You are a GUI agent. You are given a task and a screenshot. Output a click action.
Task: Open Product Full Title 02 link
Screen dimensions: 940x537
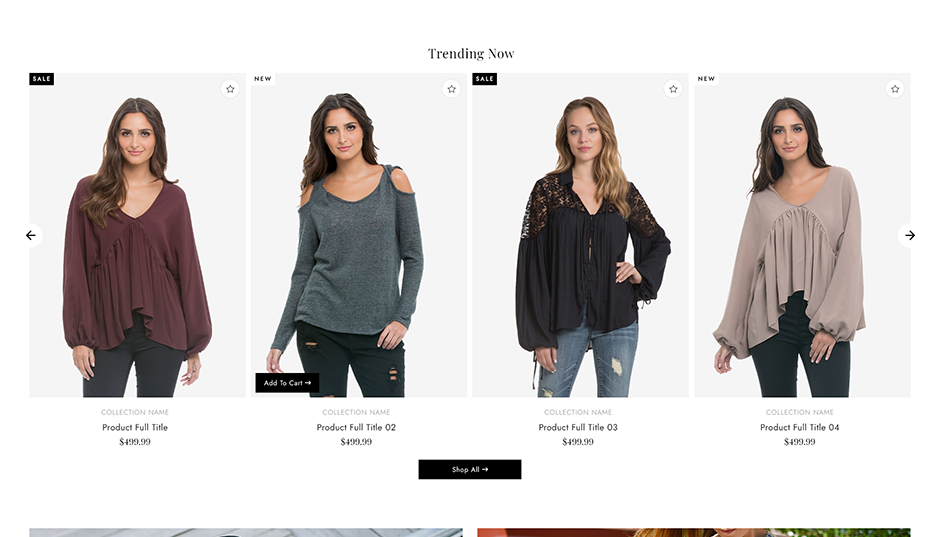356,427
